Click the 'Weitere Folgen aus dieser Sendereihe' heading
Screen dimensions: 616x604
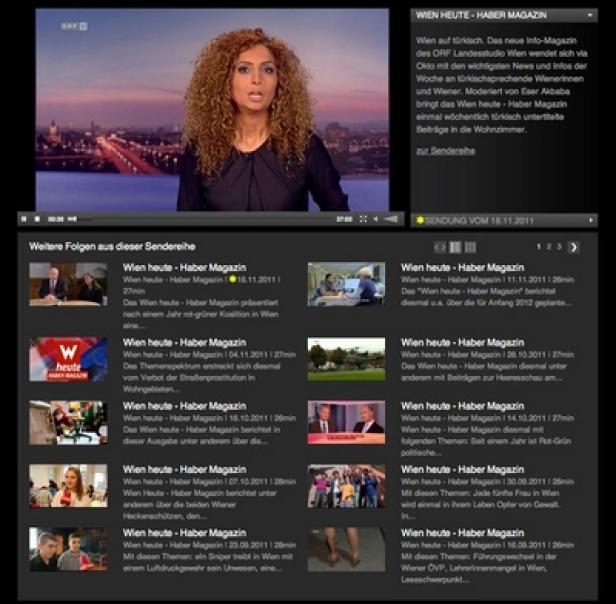(x=112, y=247)
